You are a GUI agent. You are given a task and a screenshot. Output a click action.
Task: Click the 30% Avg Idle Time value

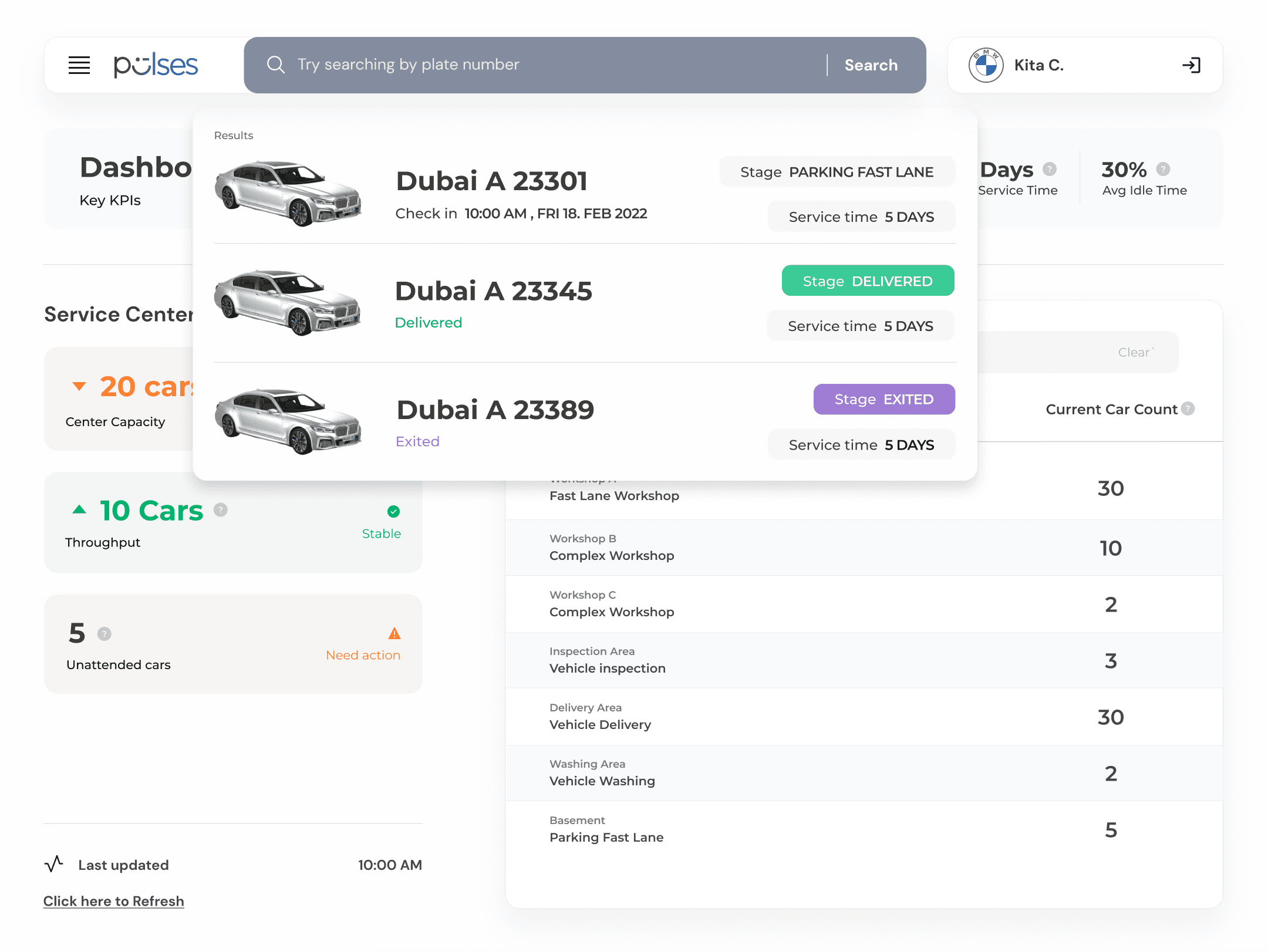[x=1124, y=170]
